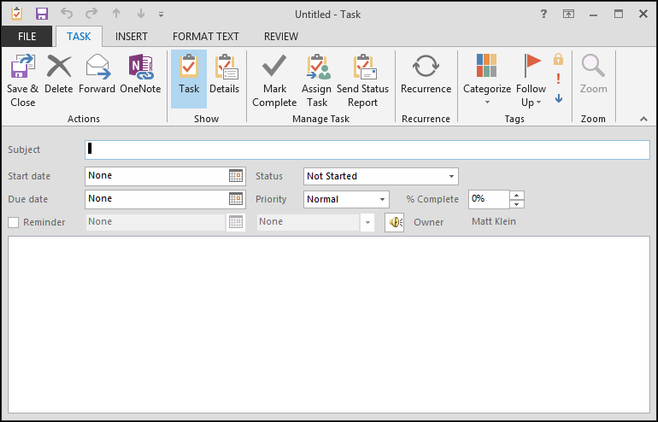This screenshot has height=422, width=658.
Task: Send Status Report for the task
Action: click(x=363, y=80)
